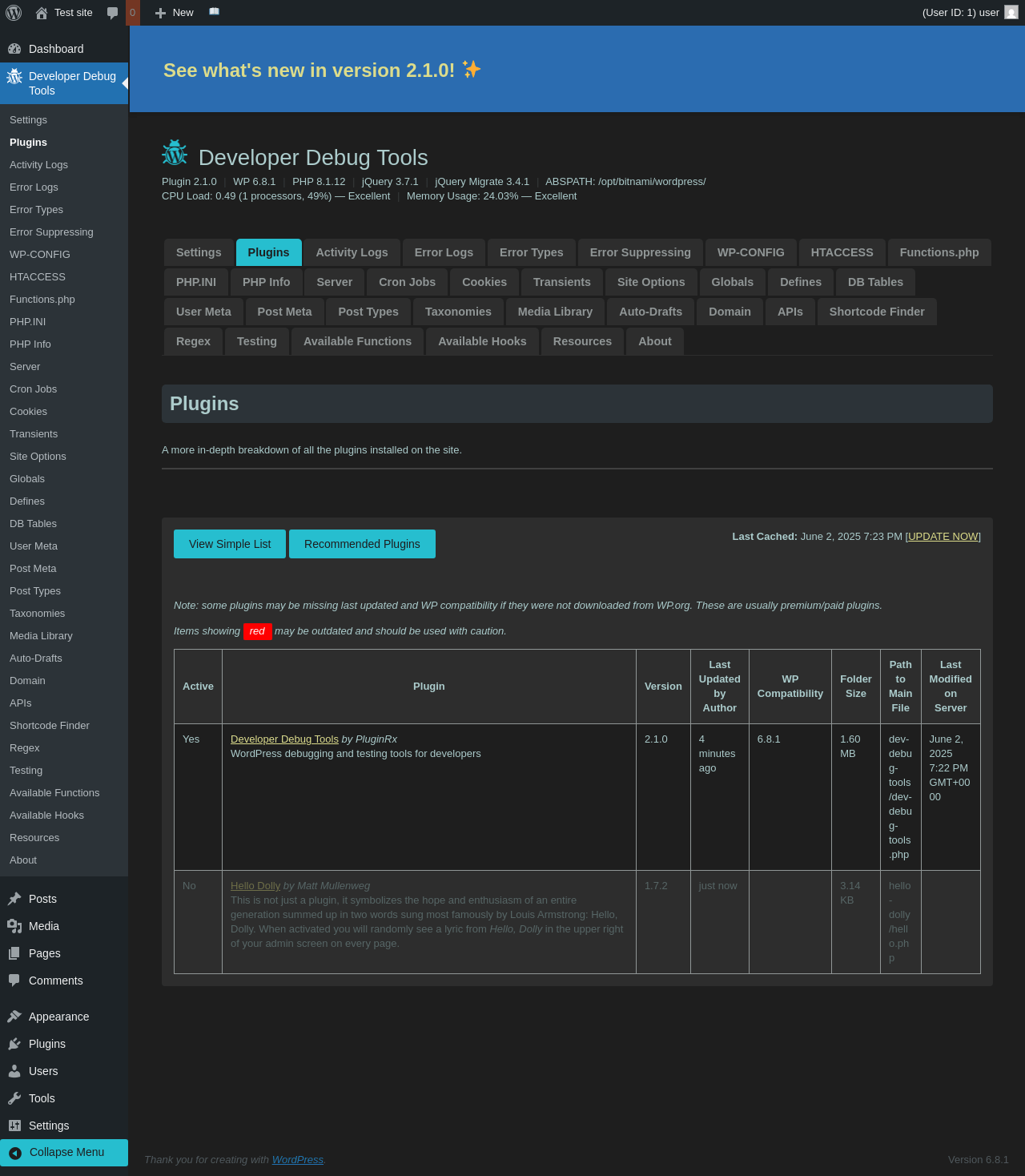
Task: Open the Hello Dolly plugin link
Action: [x=255, y=886]
